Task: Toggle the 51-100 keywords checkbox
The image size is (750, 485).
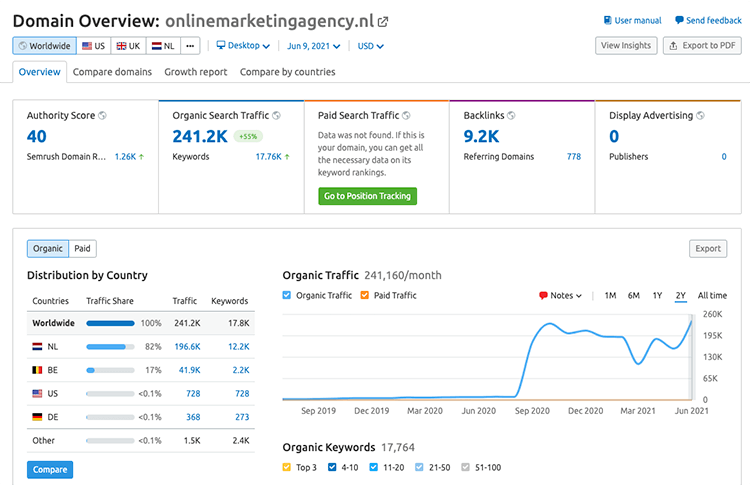Action: [465, 467]
